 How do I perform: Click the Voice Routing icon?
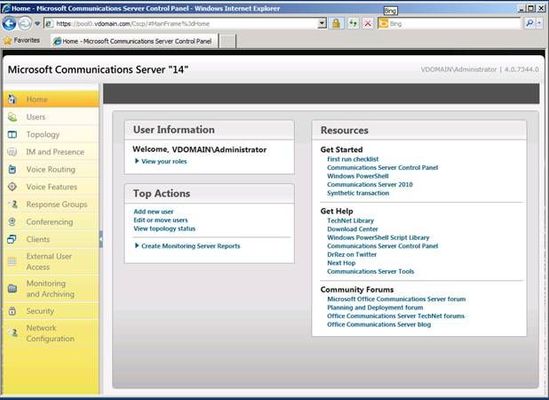click(12, 170)
